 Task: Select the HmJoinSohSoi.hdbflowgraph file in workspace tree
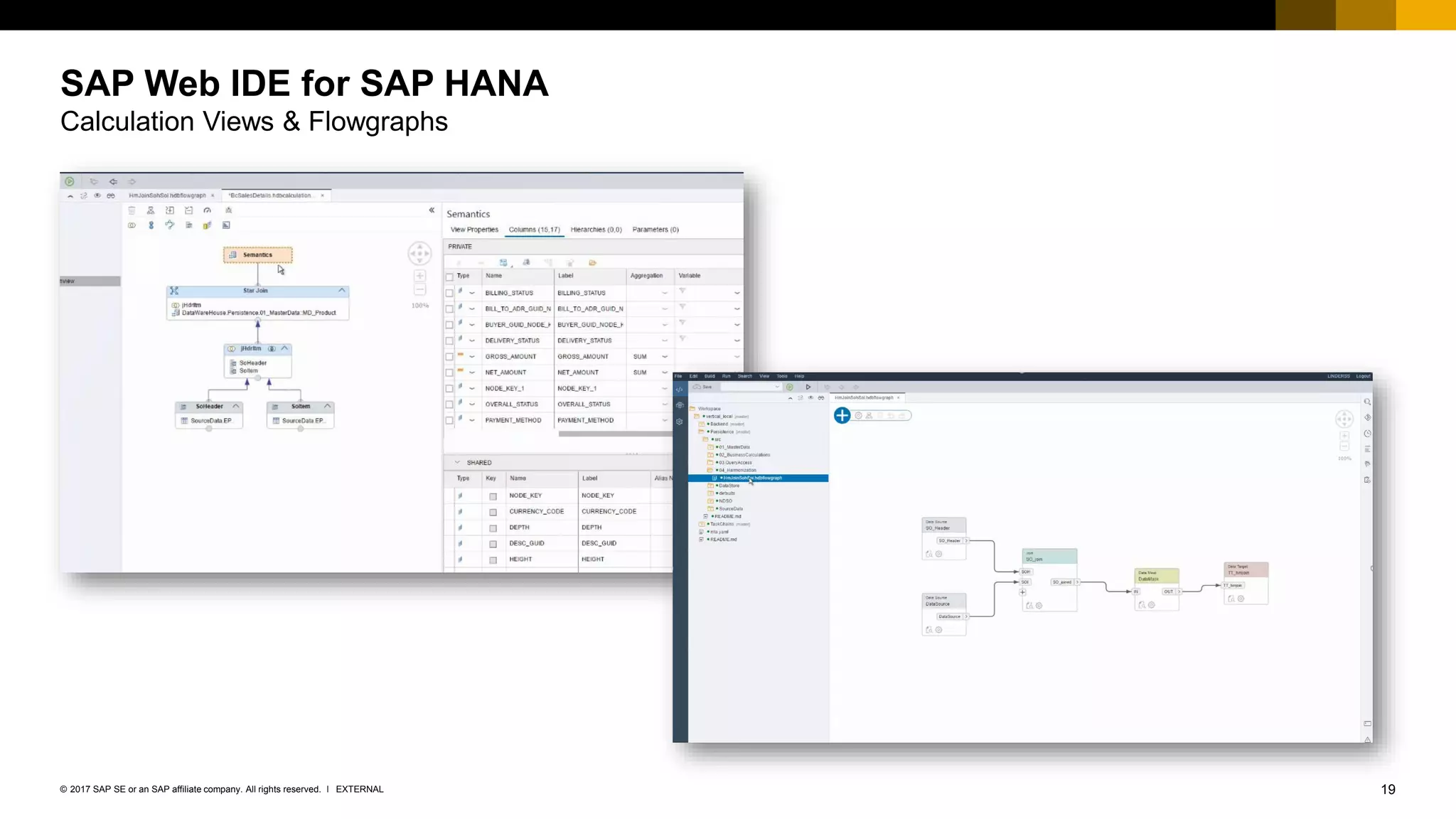[758, 478]
